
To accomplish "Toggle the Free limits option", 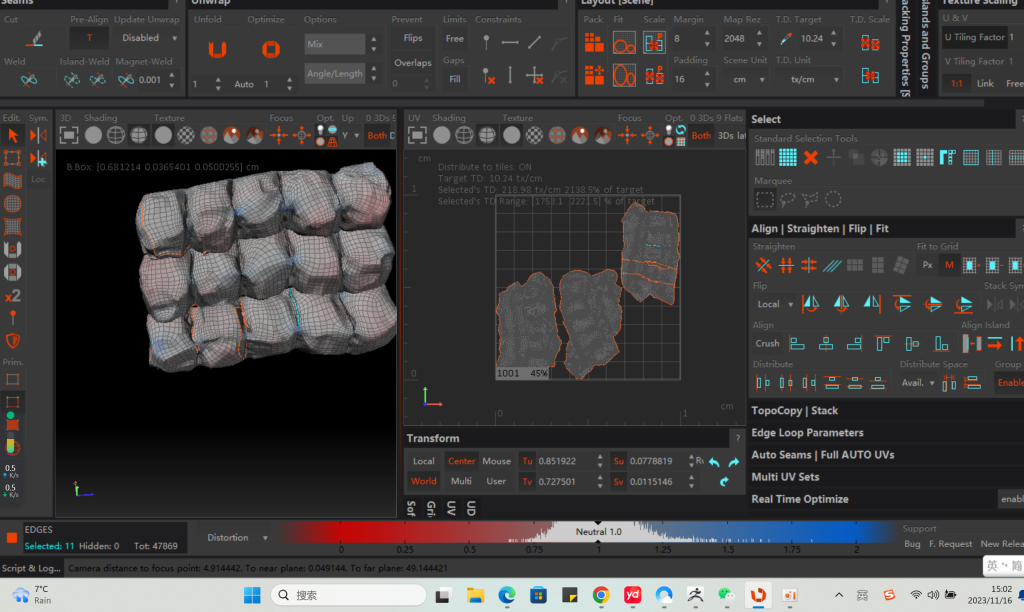I will (x=455, y=39).
